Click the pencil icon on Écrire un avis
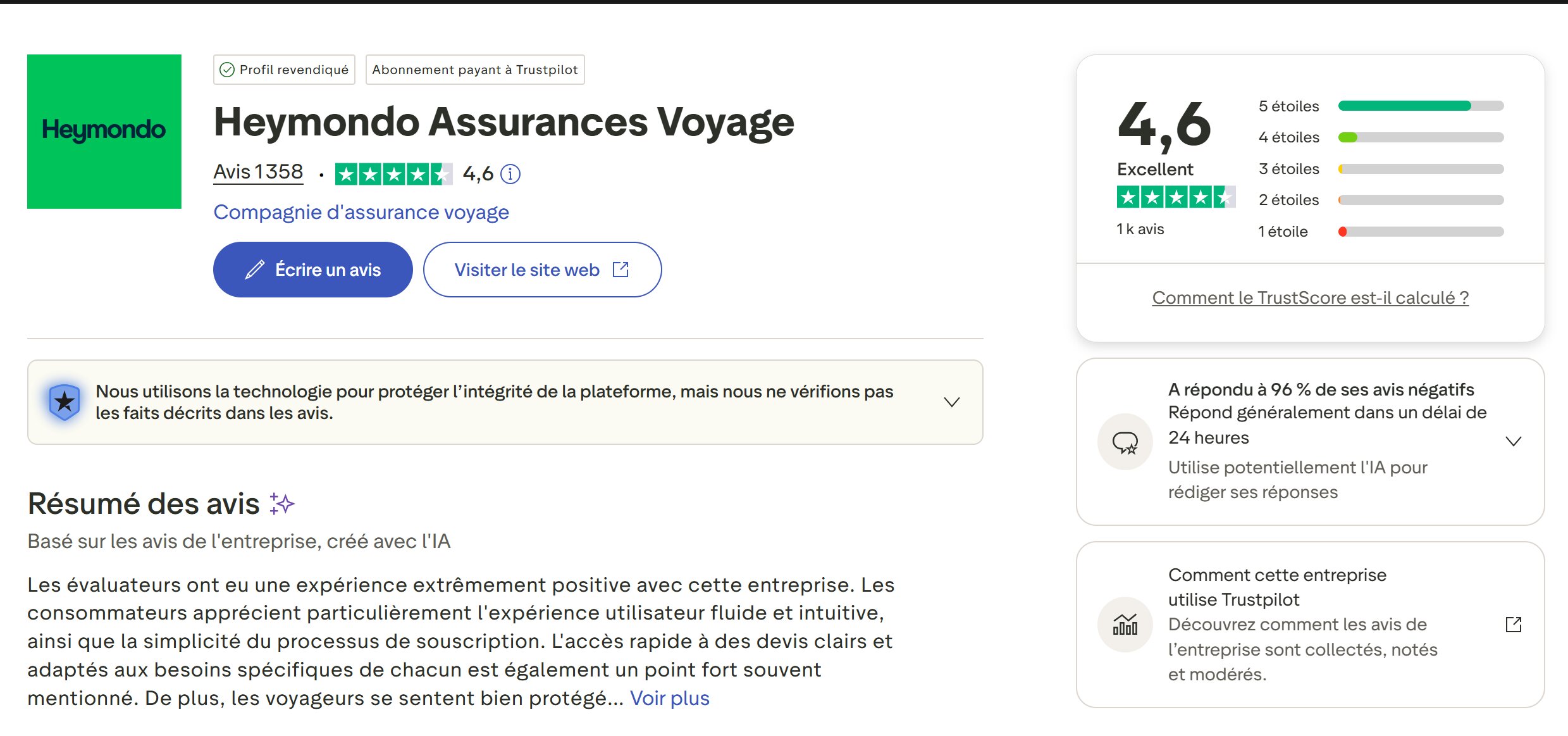 (254, 270)
